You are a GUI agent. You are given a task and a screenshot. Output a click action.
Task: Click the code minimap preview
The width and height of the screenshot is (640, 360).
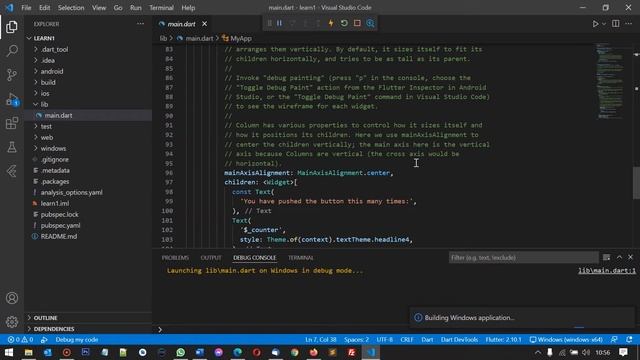click(611, 81)
